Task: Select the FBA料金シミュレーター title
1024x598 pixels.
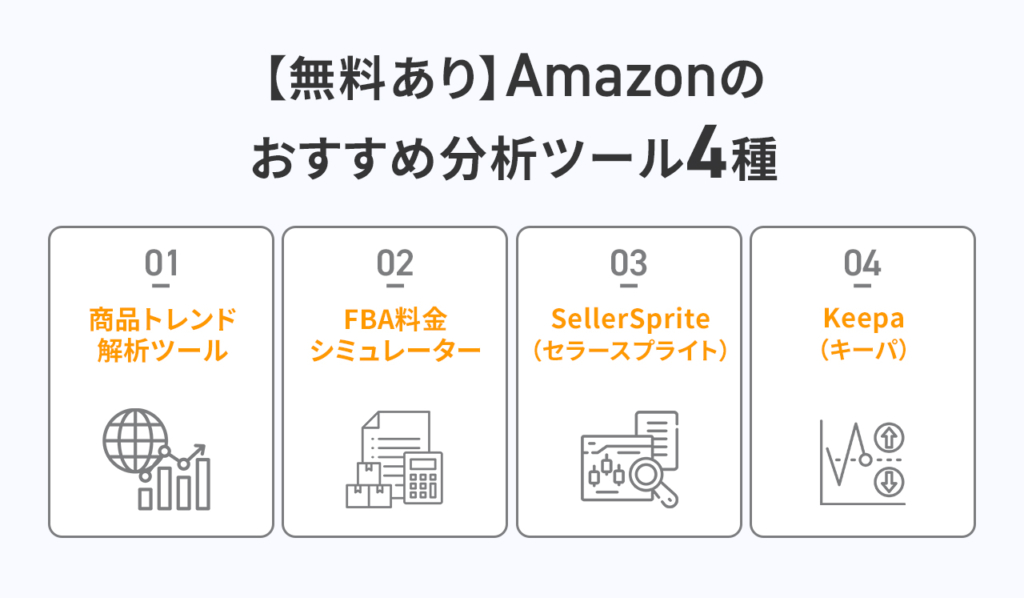Action: point(395,335)
